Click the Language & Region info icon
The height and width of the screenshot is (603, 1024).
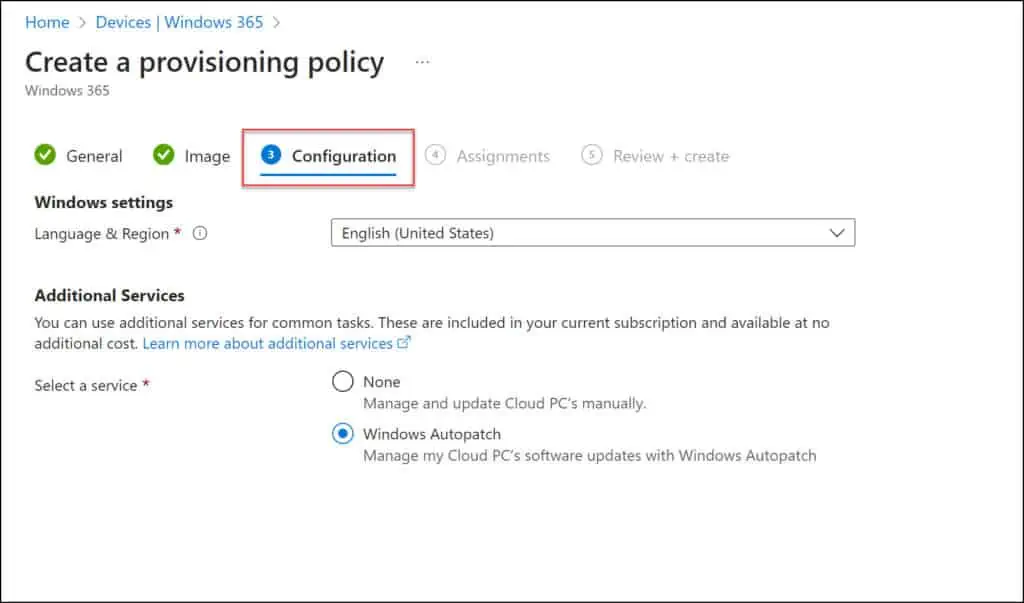pyautogui.click(x=200, y=233)
